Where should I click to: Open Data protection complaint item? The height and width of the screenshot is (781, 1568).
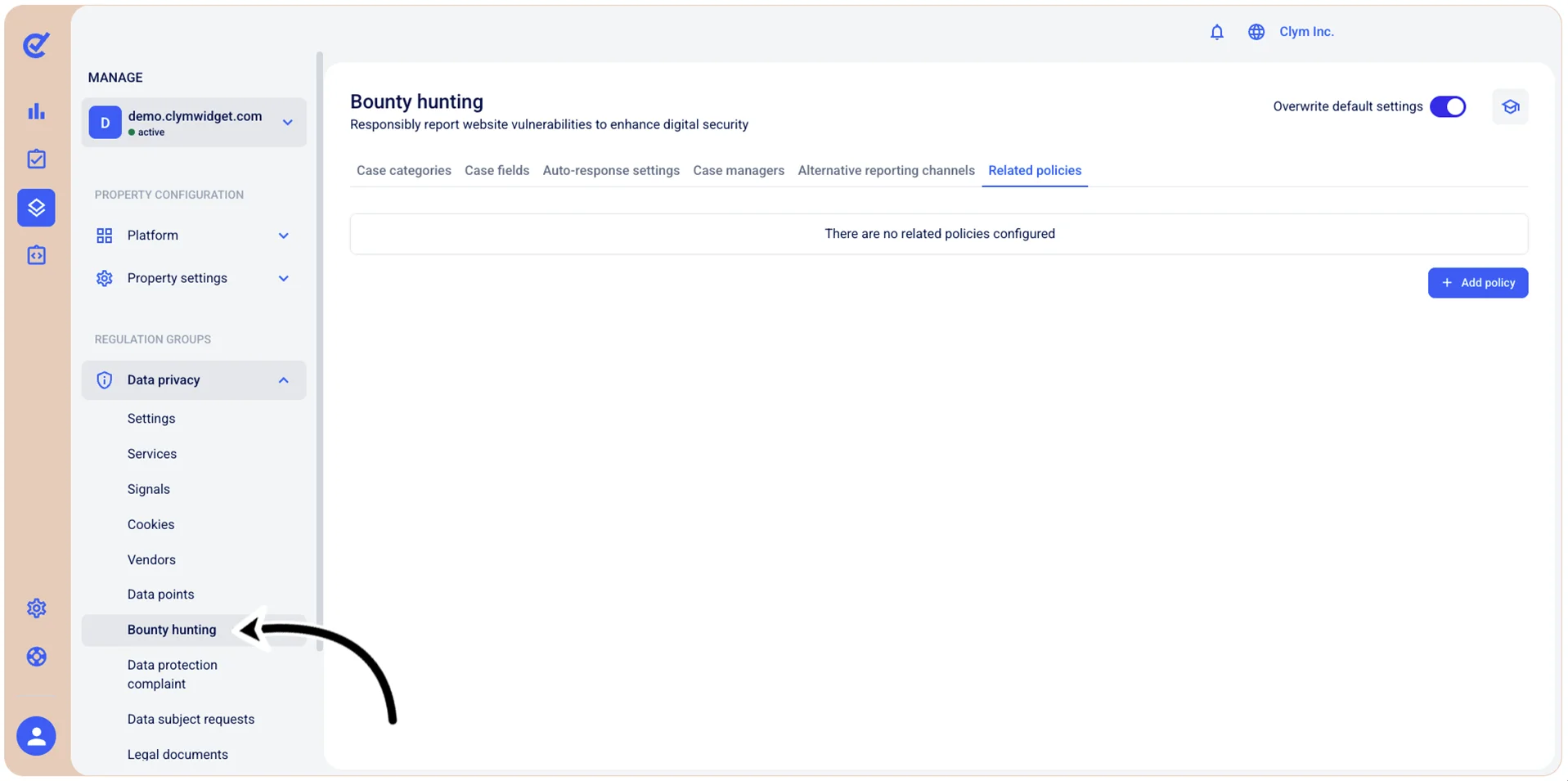(173, 675)
